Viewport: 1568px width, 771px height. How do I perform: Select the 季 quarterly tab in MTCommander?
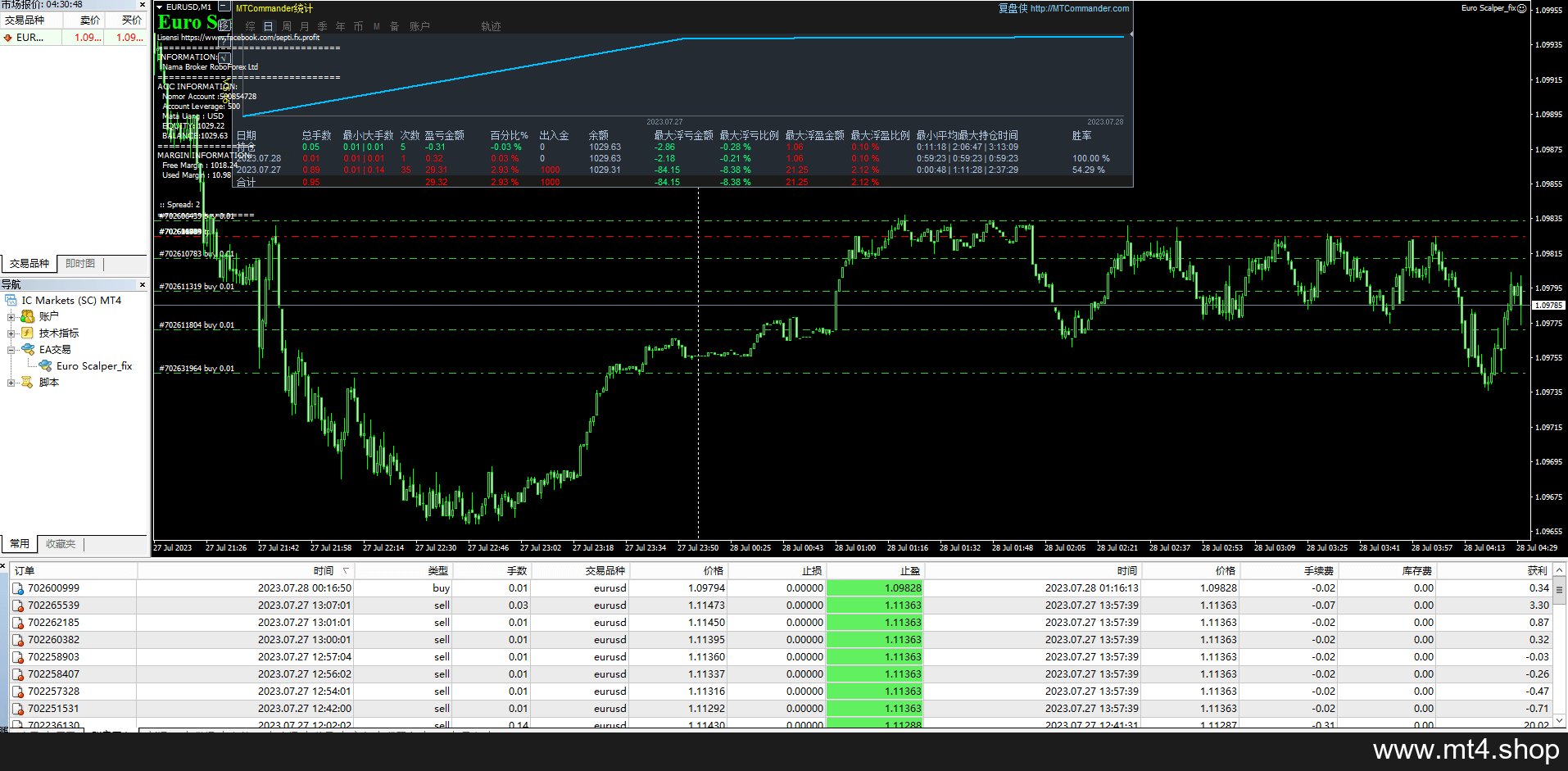323,26
